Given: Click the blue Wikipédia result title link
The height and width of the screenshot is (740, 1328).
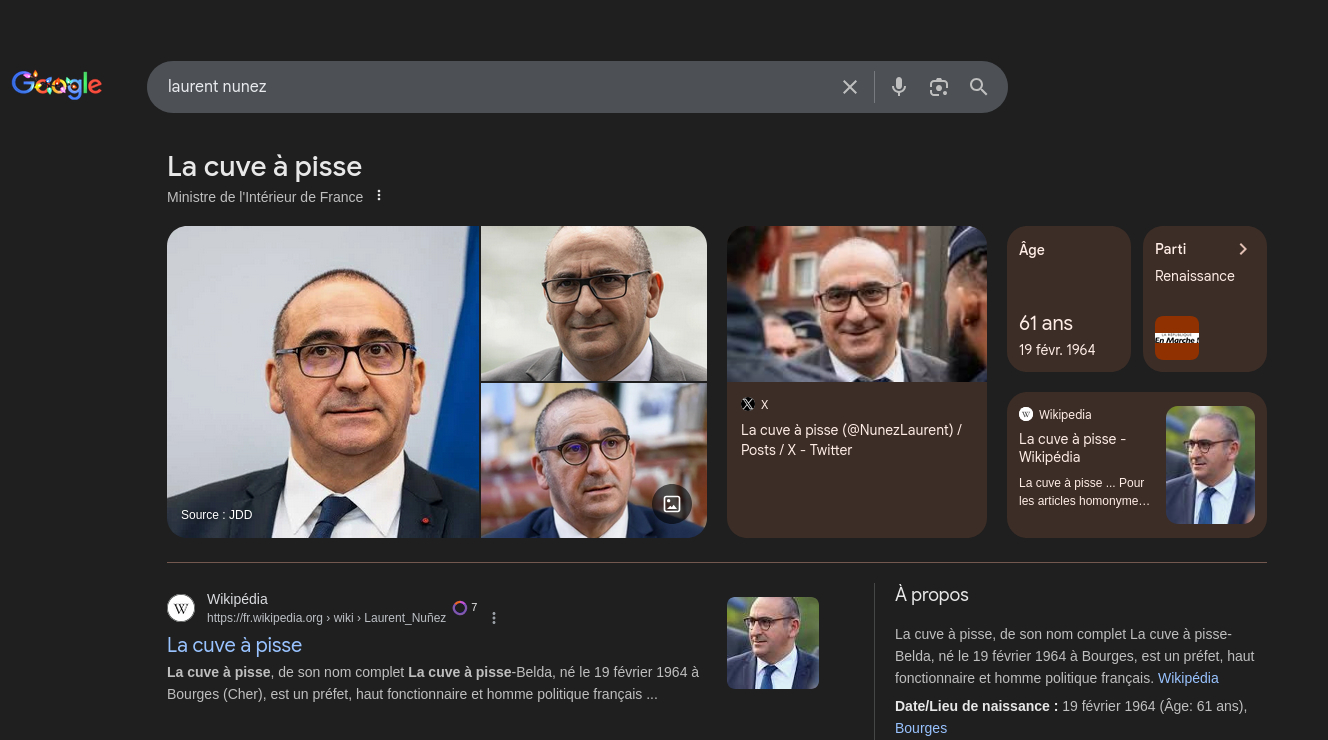Looking at the screenshot, I should click(x=234, y=645).
